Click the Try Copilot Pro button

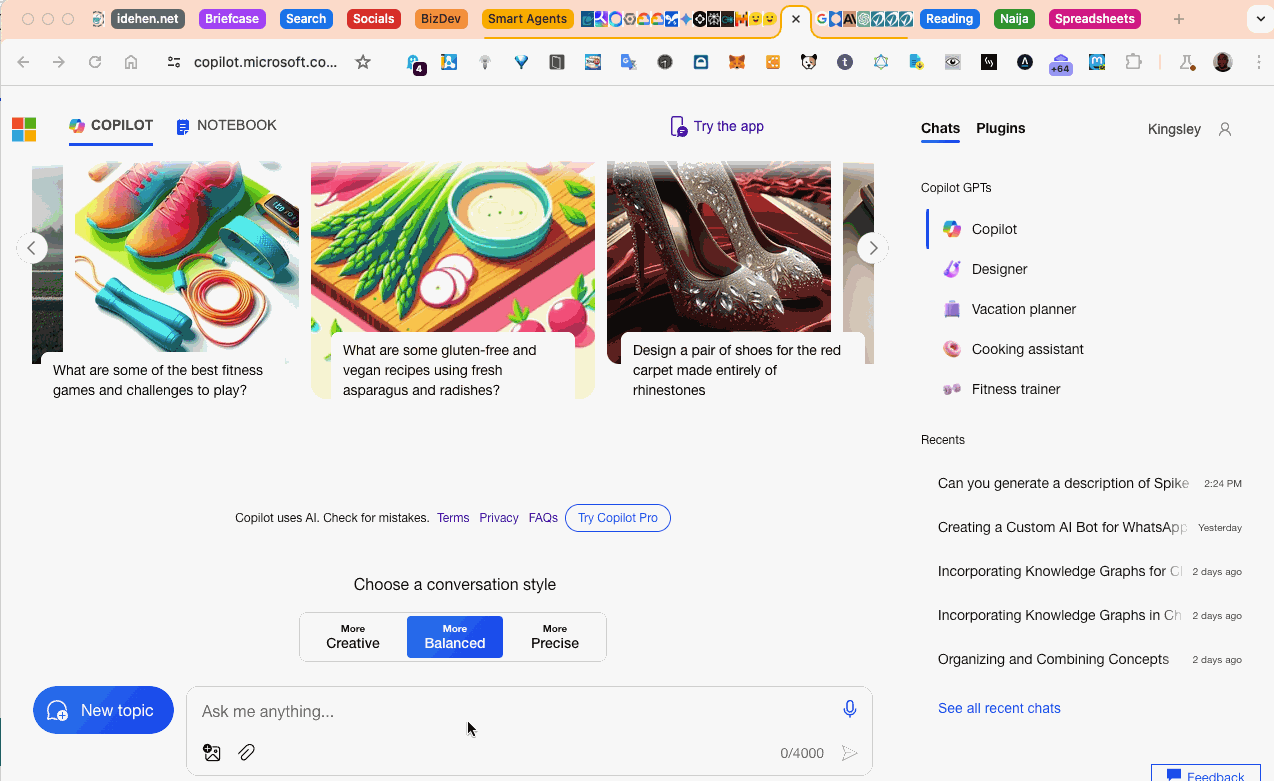tap(618, 518)
